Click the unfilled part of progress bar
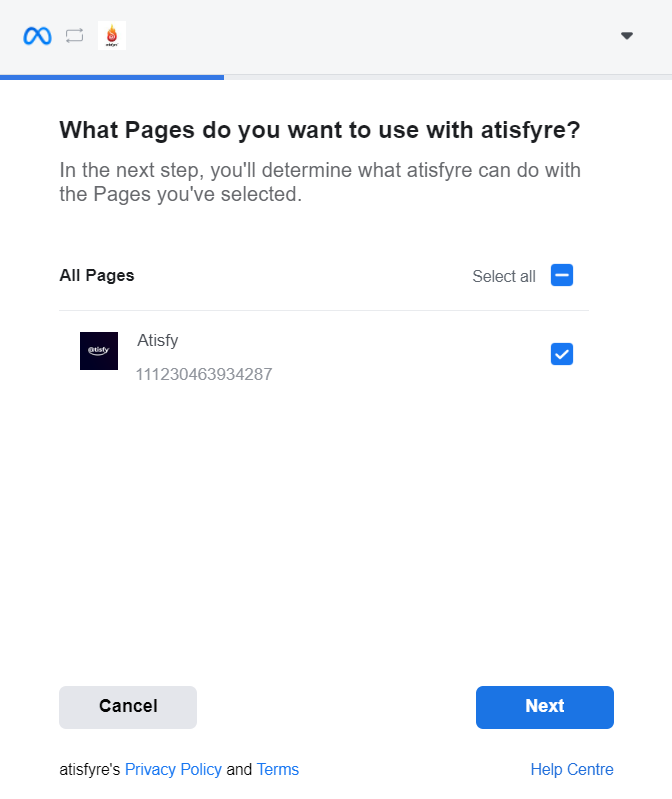Screen dimensions: 672x799 click(448, 77)
